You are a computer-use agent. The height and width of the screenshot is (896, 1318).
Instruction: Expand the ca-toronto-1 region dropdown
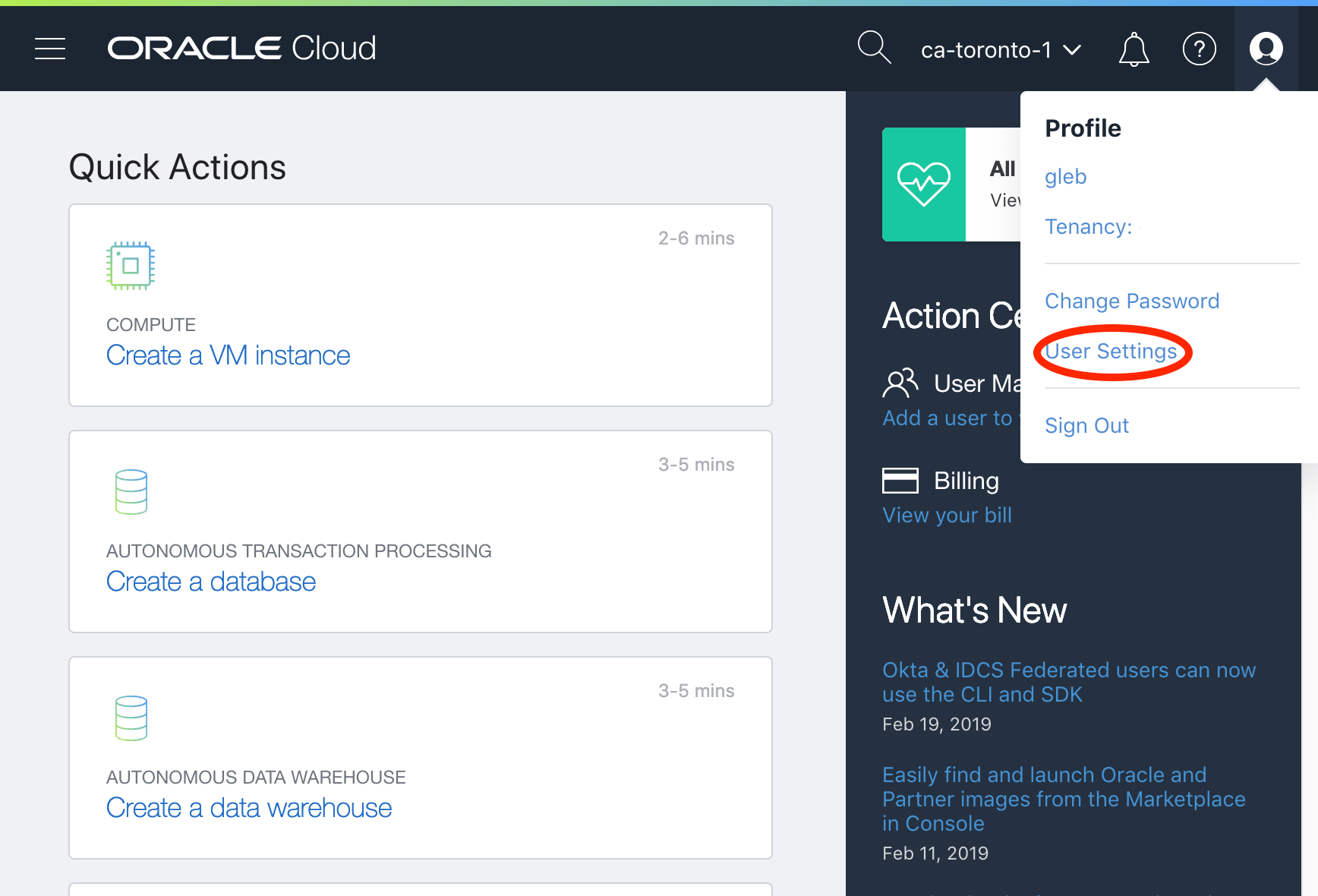pos(1001,49)
